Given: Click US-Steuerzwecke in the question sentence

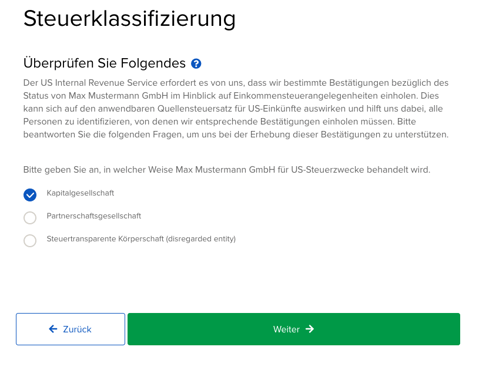Looking at the screenshot, I should point(327,170).
